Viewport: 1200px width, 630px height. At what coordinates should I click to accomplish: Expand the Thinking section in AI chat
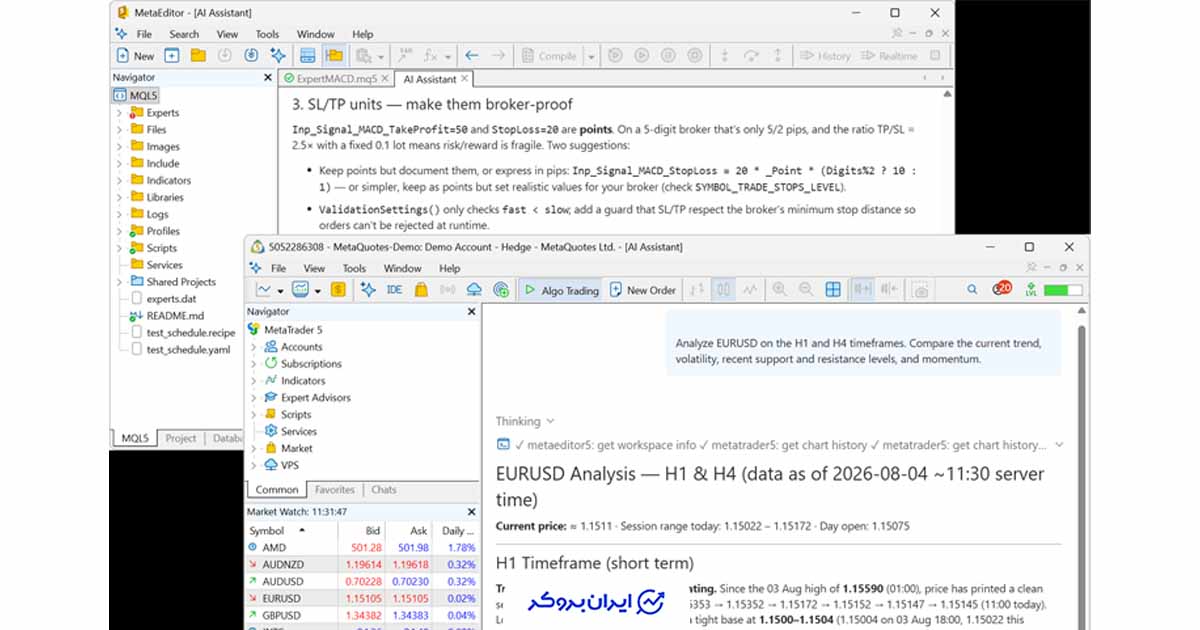525,421
